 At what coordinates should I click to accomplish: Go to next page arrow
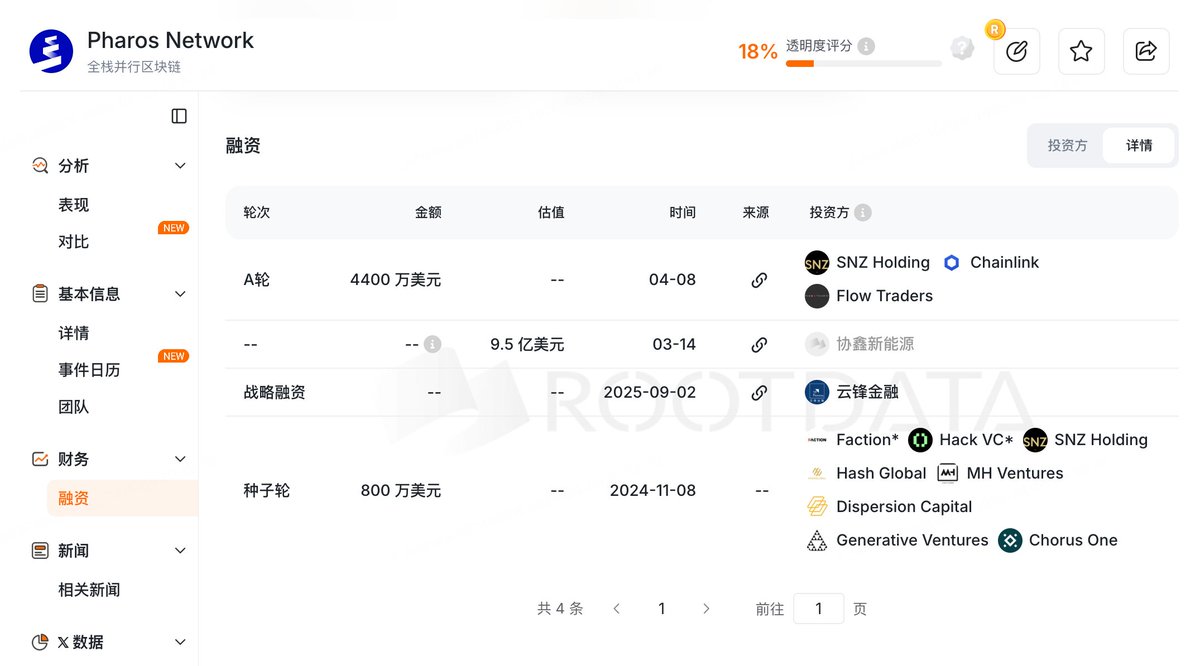click(x=706, y=609)
